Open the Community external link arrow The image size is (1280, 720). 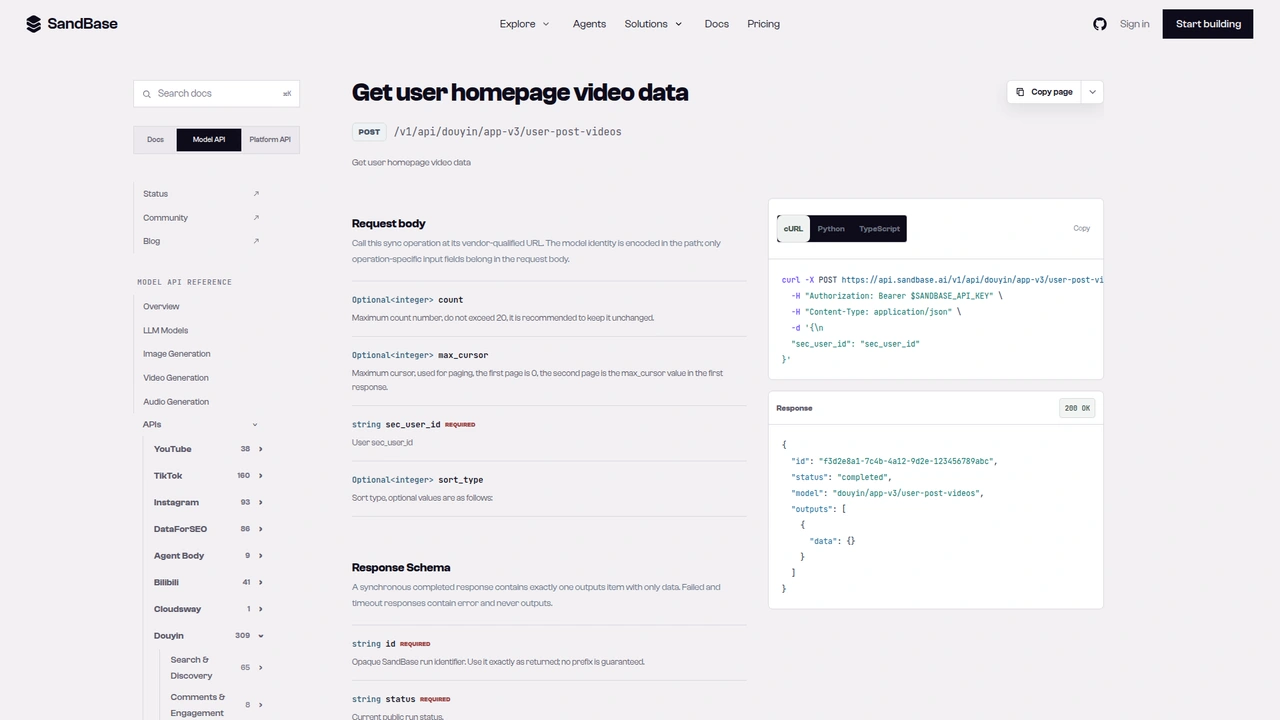[256, 218]
